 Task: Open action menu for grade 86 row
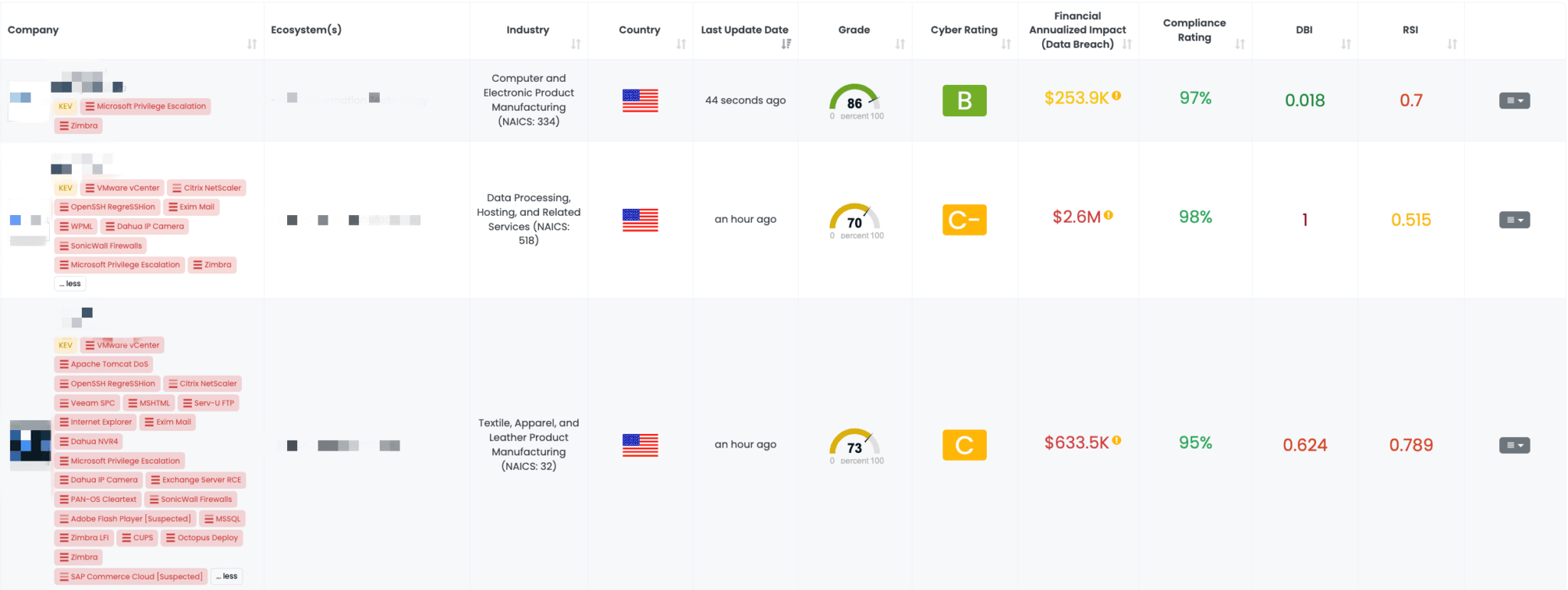(x=1514, y=100)
